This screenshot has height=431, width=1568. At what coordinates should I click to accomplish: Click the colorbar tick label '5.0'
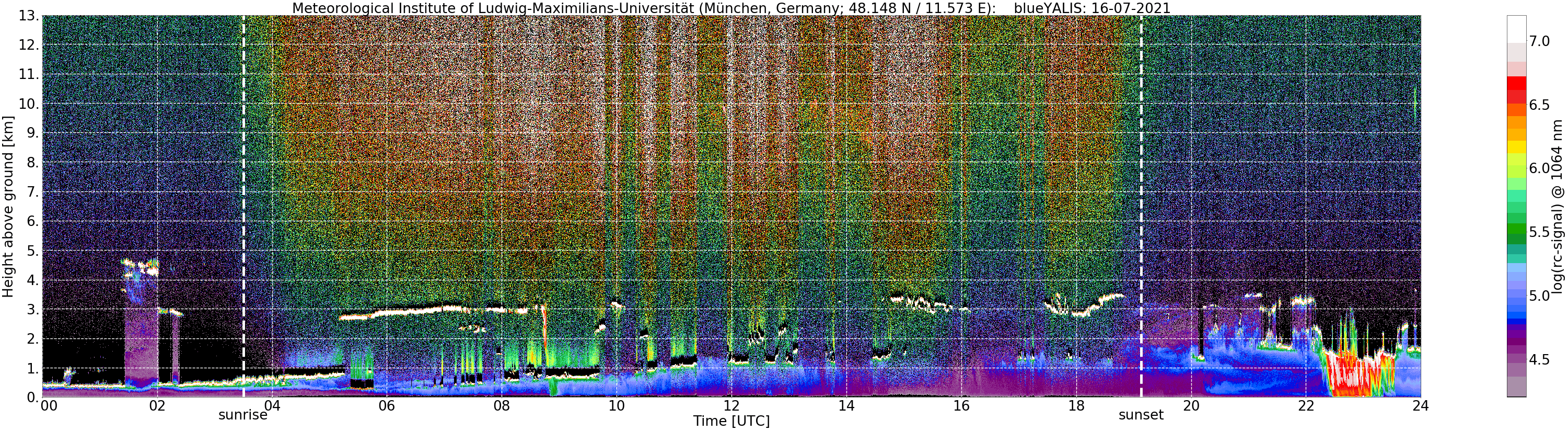point(1539,296)
